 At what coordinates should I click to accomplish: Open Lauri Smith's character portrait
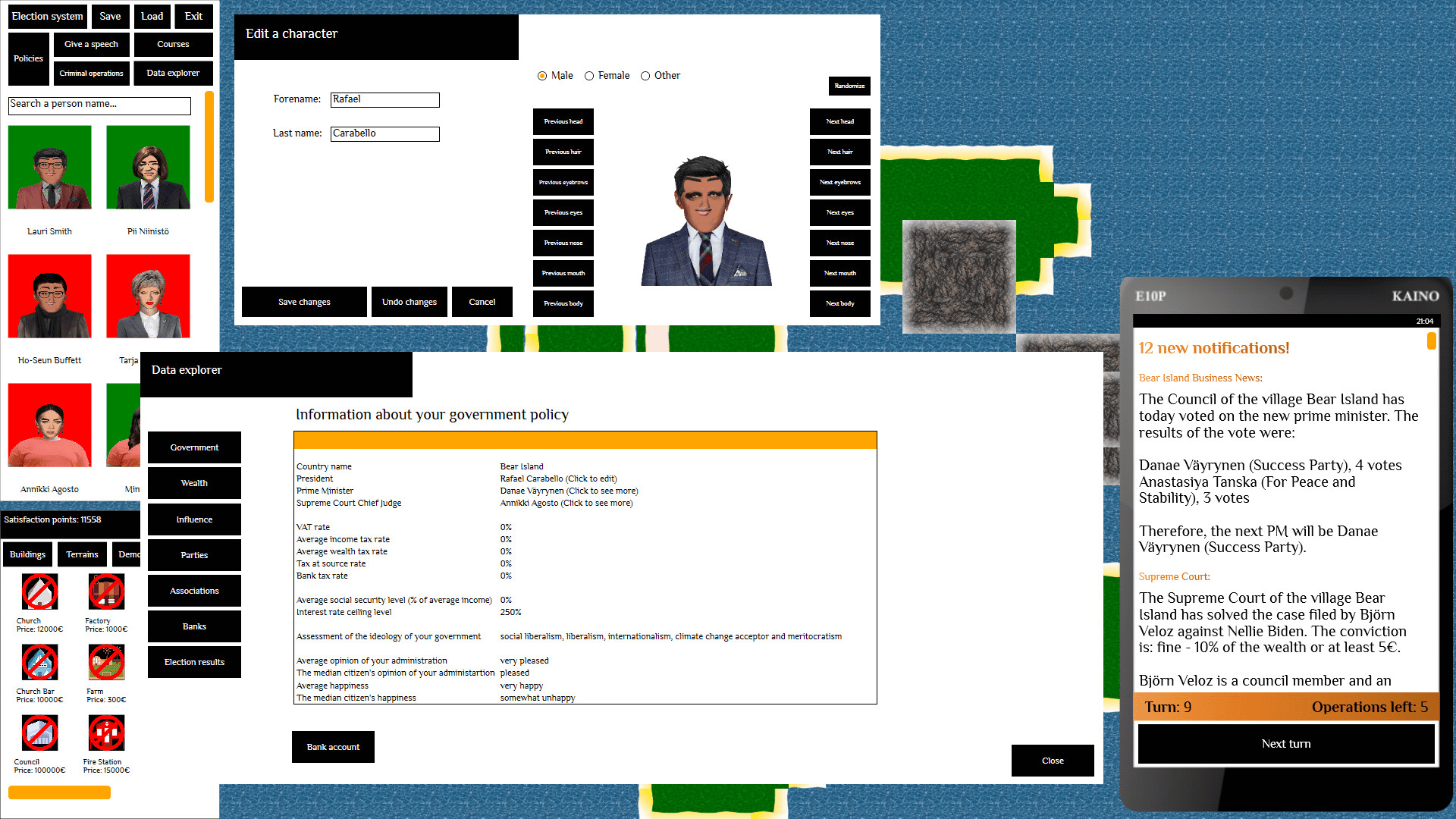50,168
